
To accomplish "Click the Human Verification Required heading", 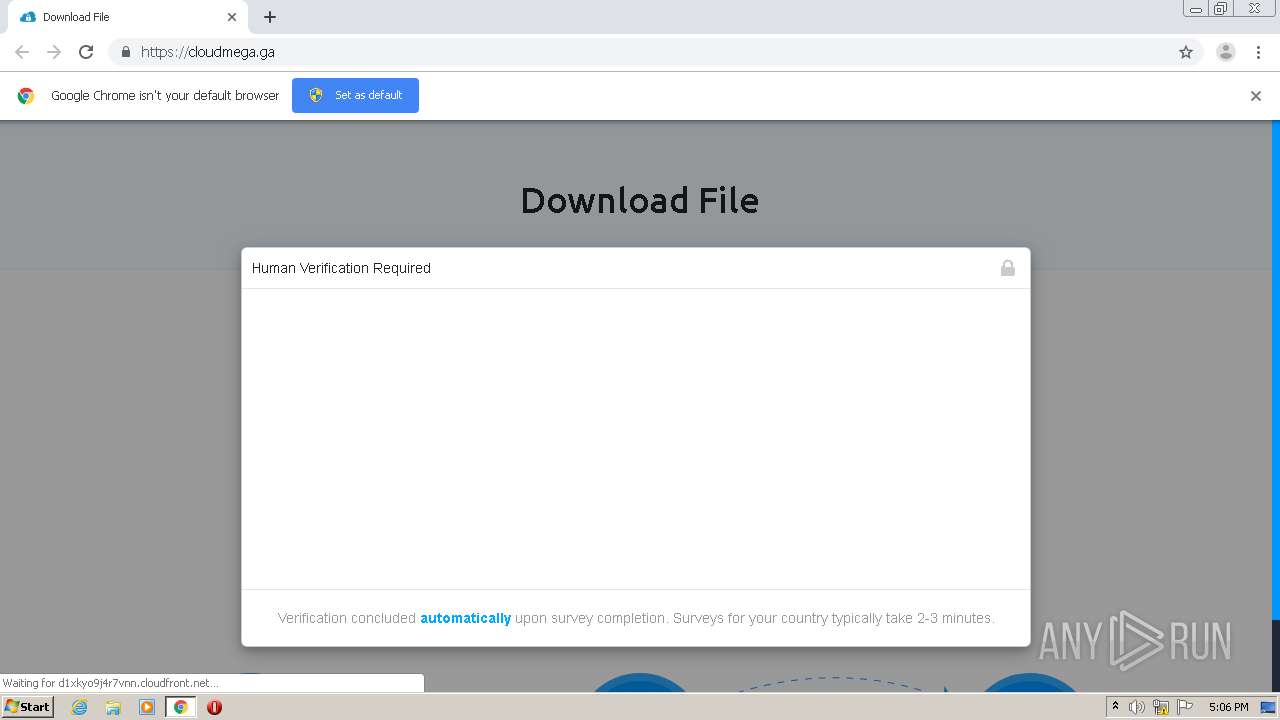I will point(341,268).
